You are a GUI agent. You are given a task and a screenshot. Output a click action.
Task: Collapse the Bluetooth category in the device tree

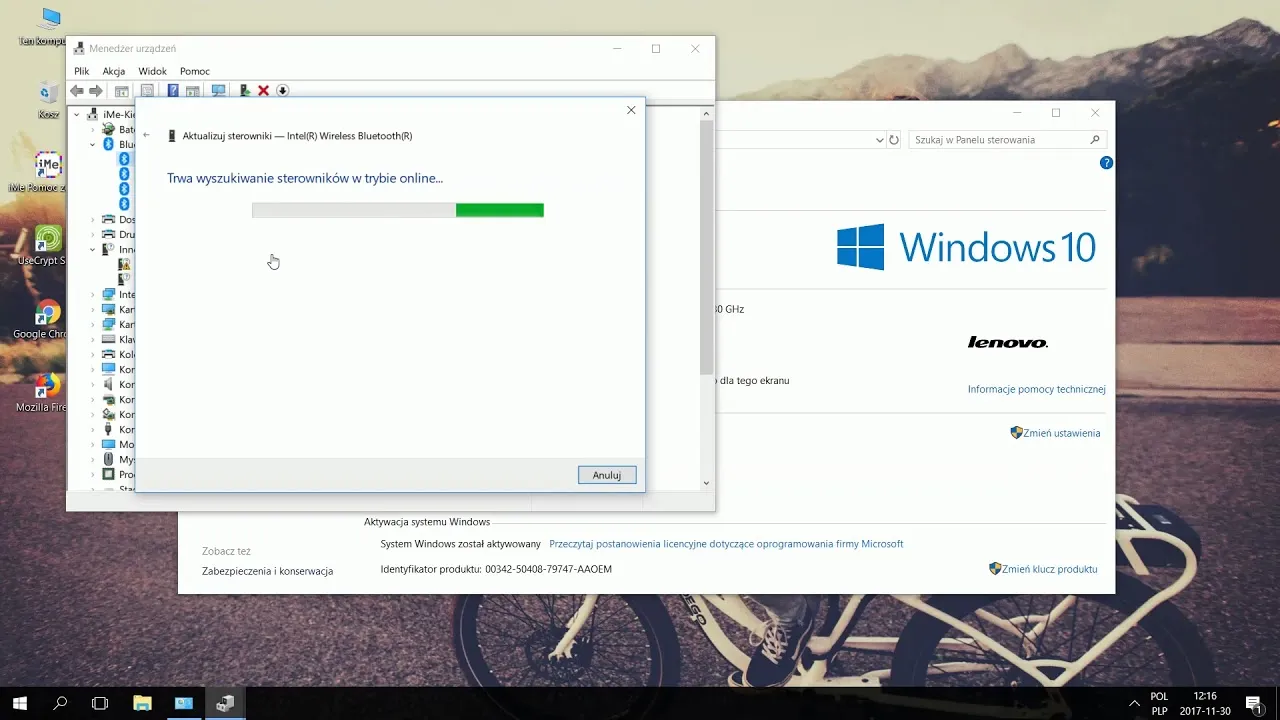click(x=93, y=145)
